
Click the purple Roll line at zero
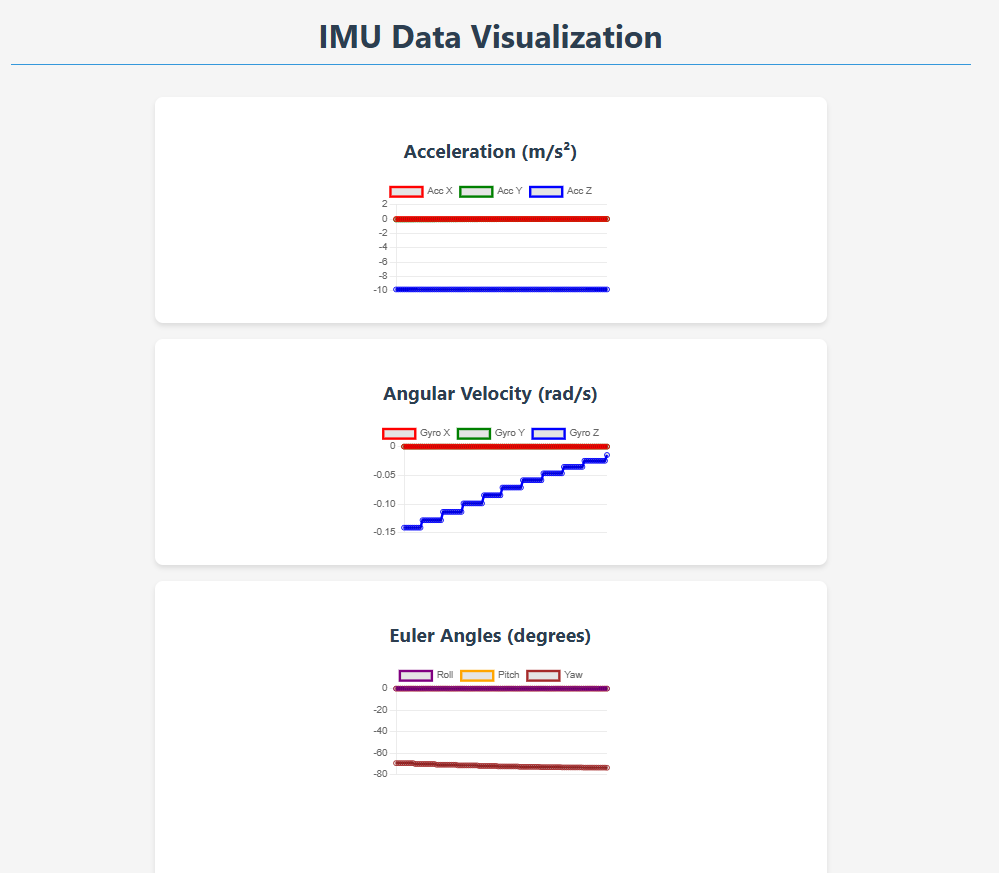(x=500, y=688)
